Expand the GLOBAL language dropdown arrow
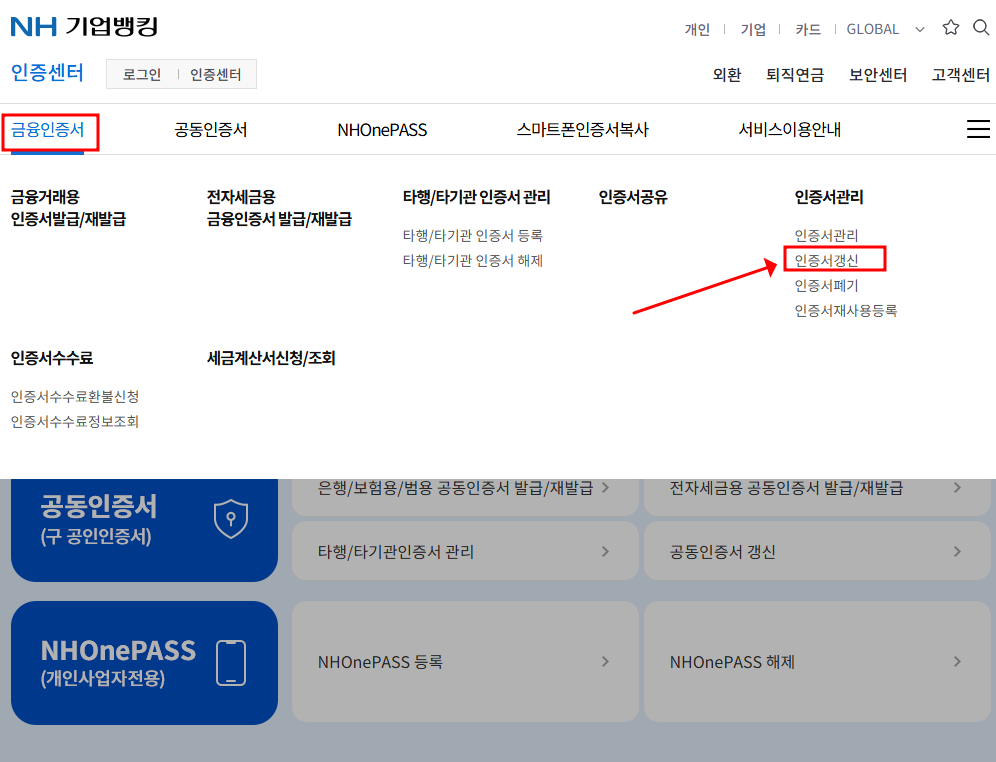 pos(919,29)
